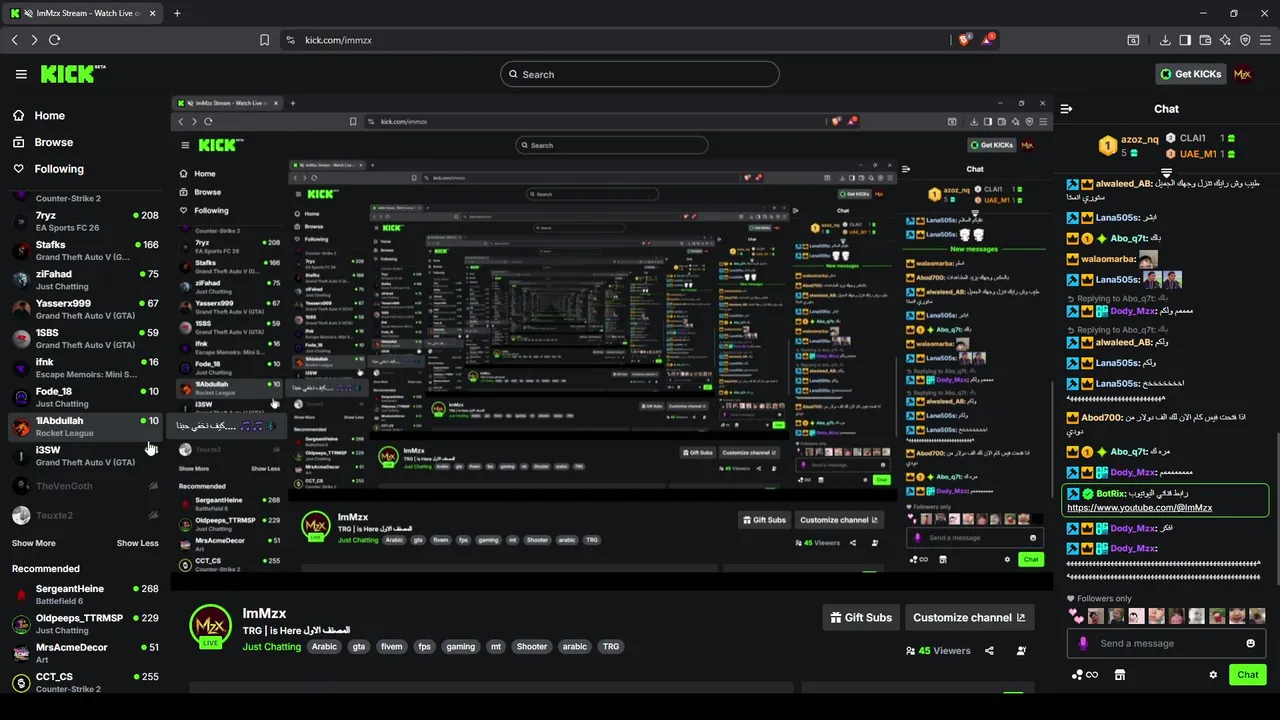View site information icon in the address bar
Image resolution: width=1280 pixels, height=720 pixels.
point(290,40)
